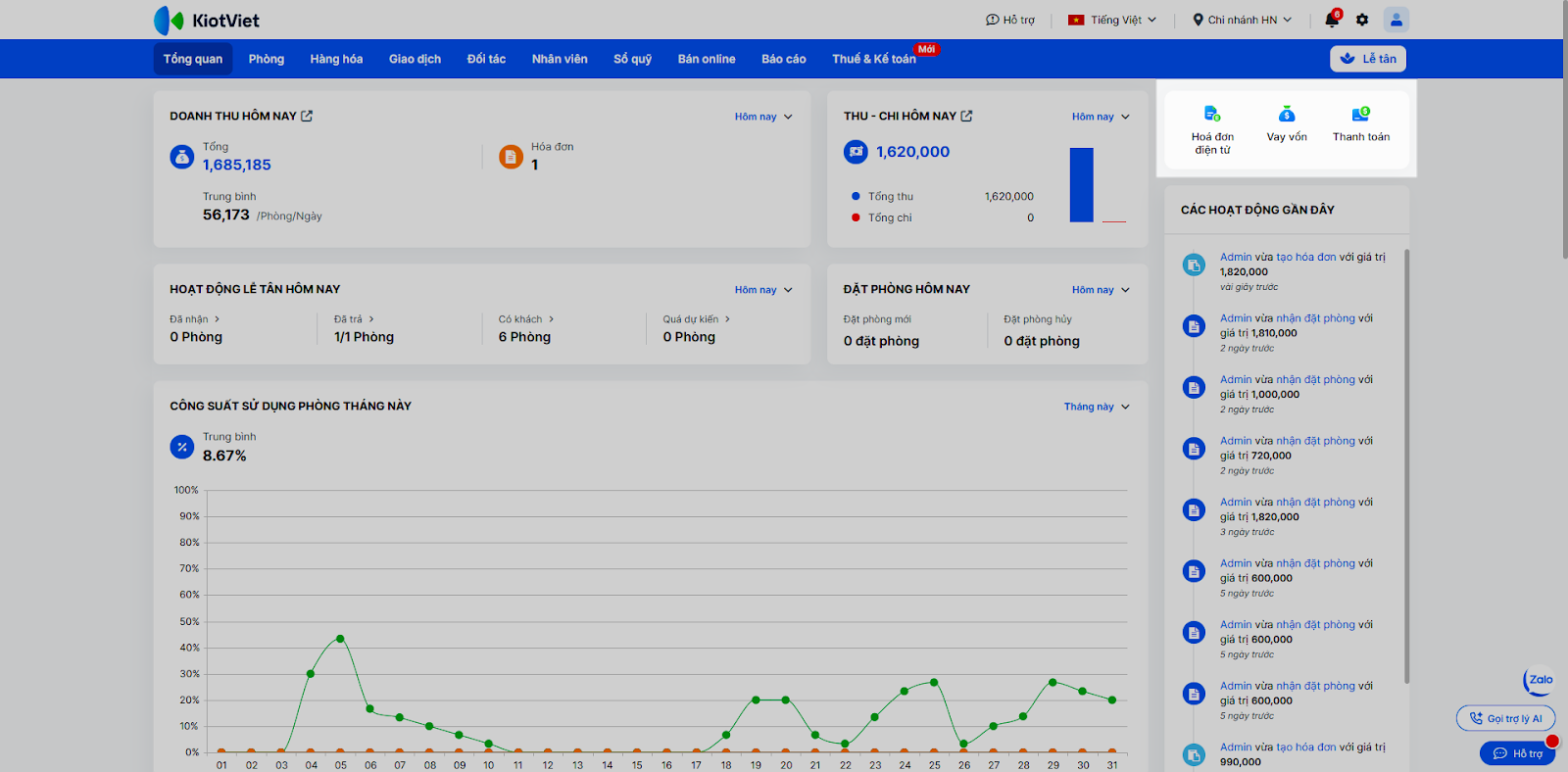Click the activity icon for invoice 1,820,000

[x=1194, y=265]
